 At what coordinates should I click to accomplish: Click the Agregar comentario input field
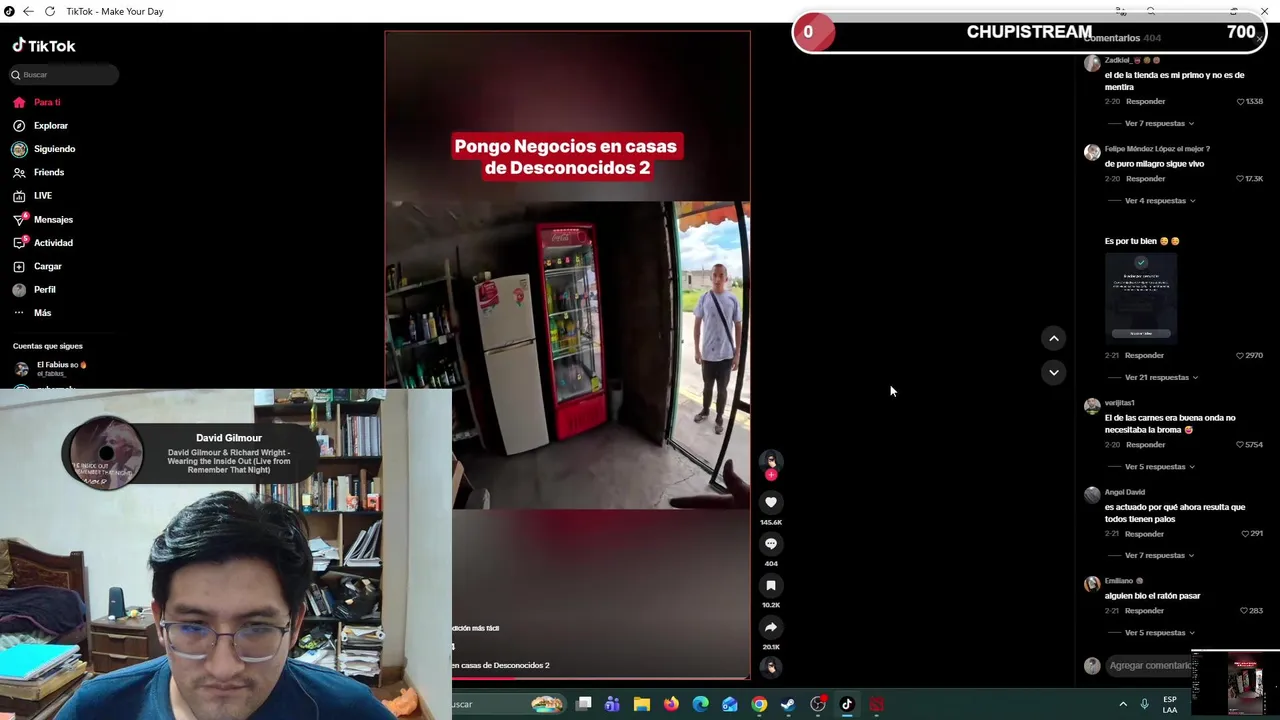tap(1150, 666)
